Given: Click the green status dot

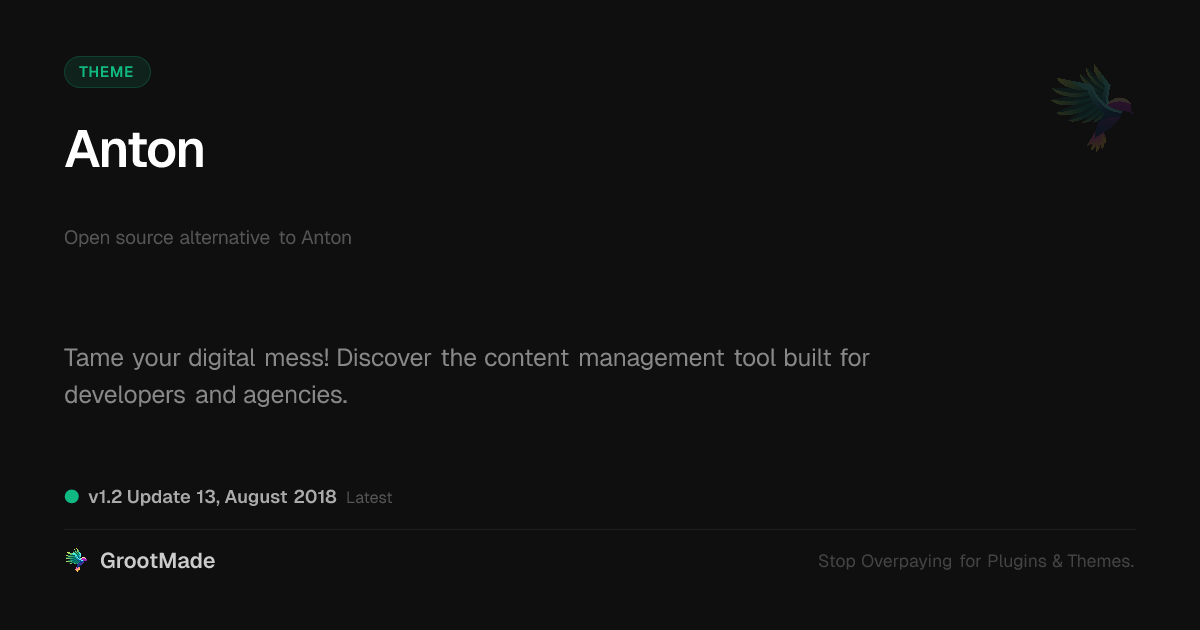Looking at the screenshot, I should pos(72,496).
